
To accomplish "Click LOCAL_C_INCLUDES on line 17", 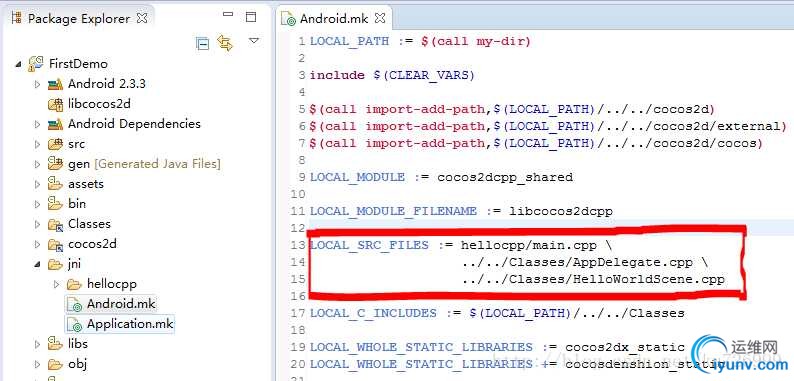I will point(373,313).
